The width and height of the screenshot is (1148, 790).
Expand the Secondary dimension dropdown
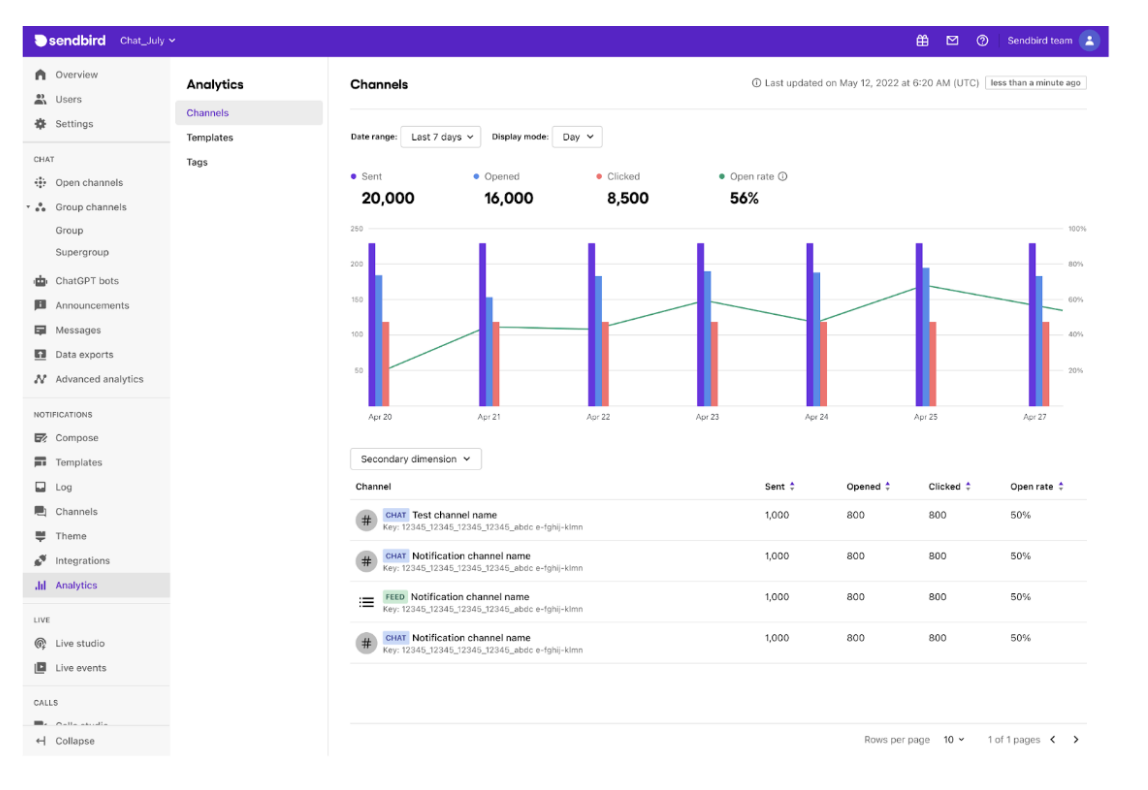[416, 460]
